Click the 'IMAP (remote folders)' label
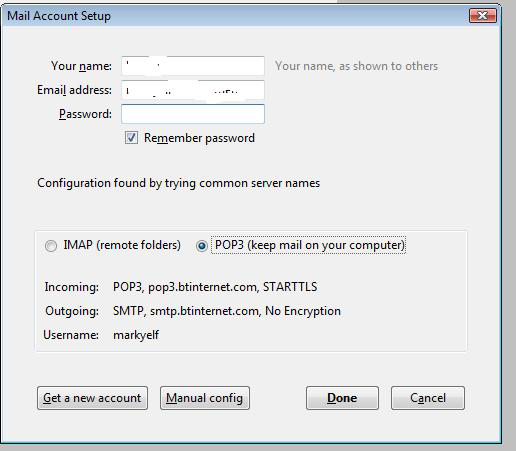The width and height of the screenshot is (516, 451). click(x=122, y=245)
